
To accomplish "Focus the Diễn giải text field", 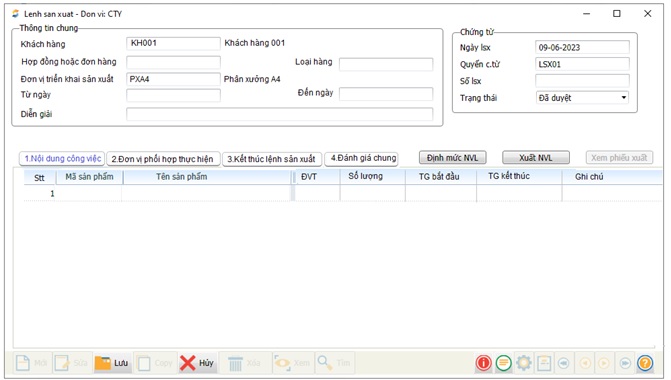I will coord(279,114).
